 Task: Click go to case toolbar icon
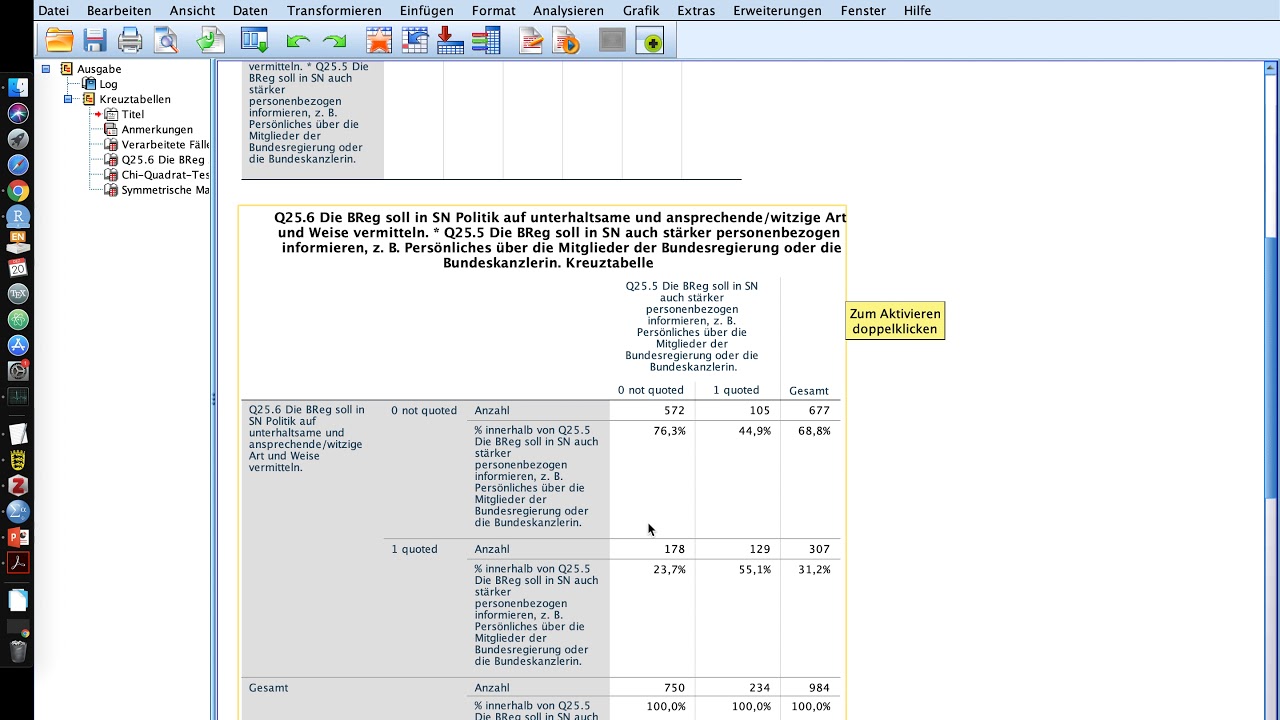tap(414, 41)
